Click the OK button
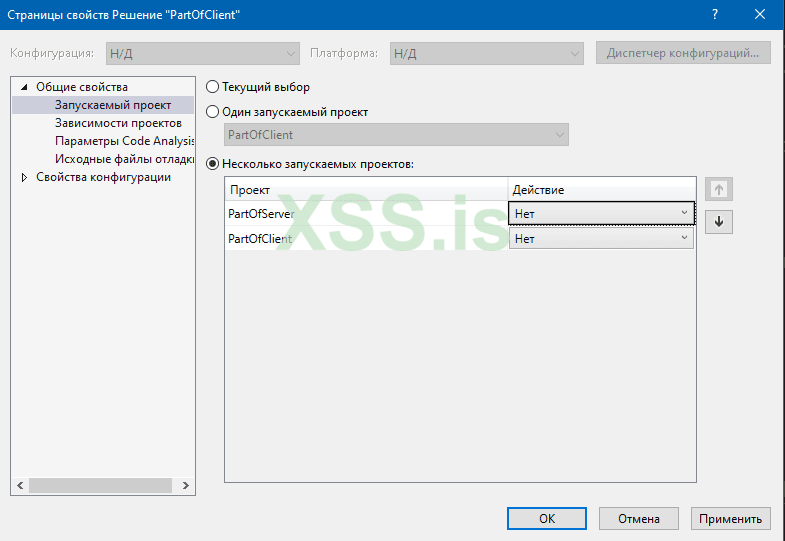Screen dimensions: 785x541 coord(547,518)
